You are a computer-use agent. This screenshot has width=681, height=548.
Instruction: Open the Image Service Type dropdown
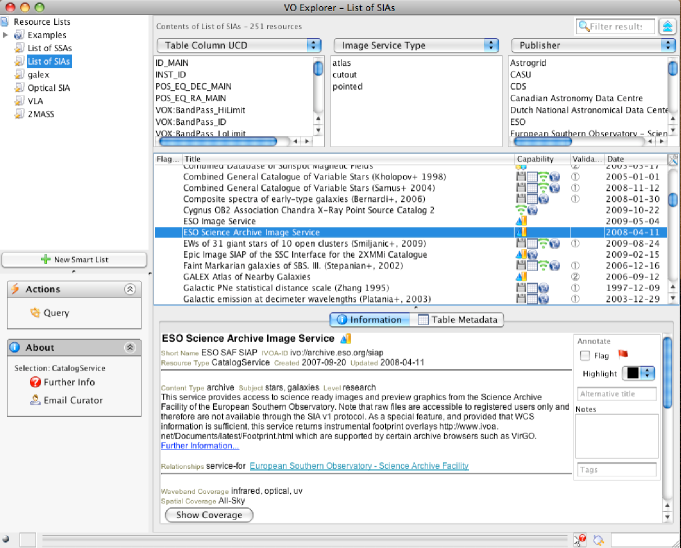416,45
